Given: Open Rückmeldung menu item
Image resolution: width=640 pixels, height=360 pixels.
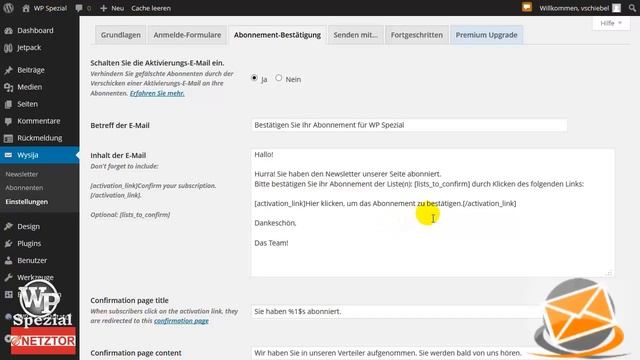Looking at the screenshot, I should pos(40,138).
